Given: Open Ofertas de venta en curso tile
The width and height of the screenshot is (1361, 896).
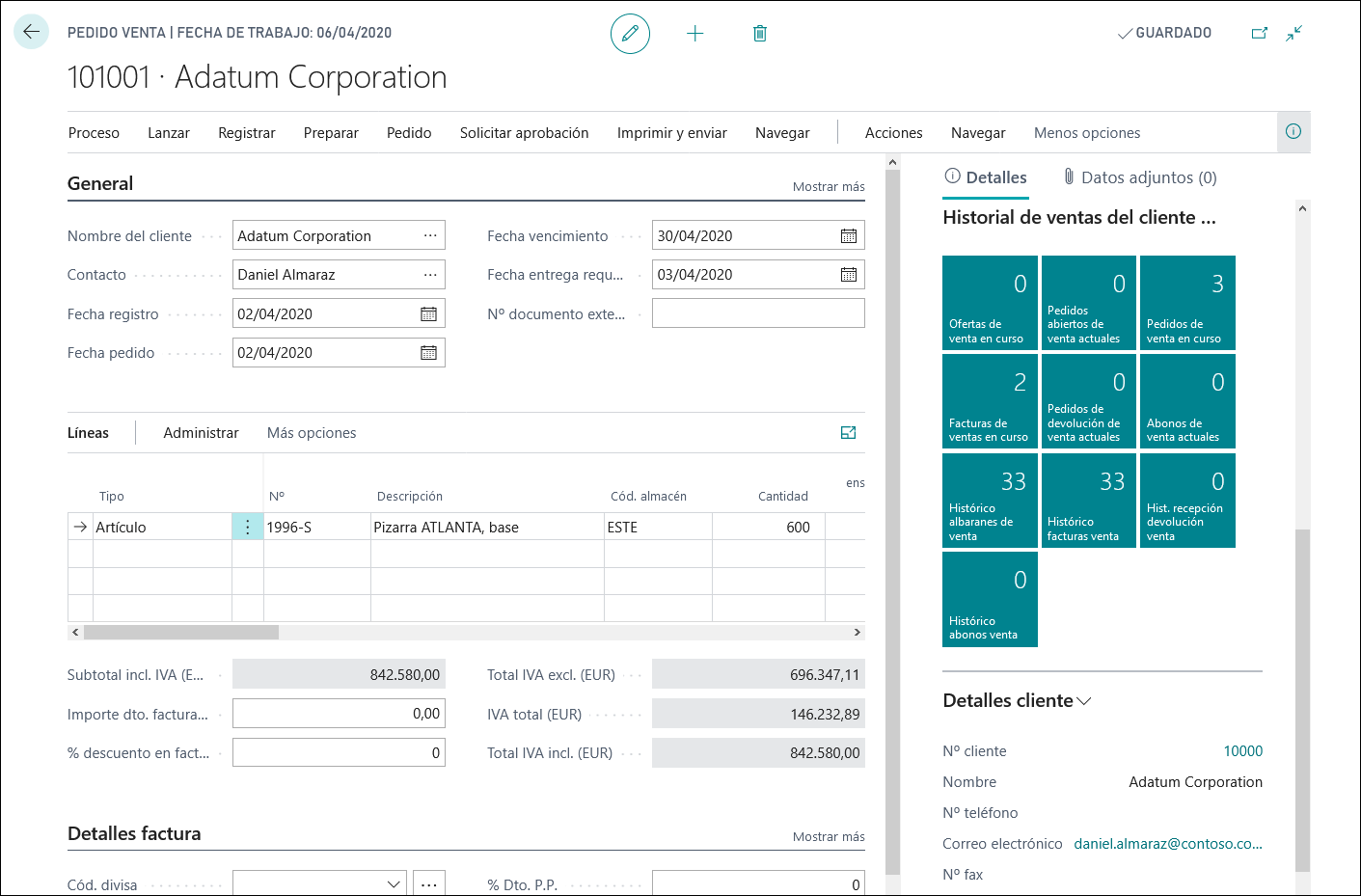Looking at the screenshot, I should point(990,303).
